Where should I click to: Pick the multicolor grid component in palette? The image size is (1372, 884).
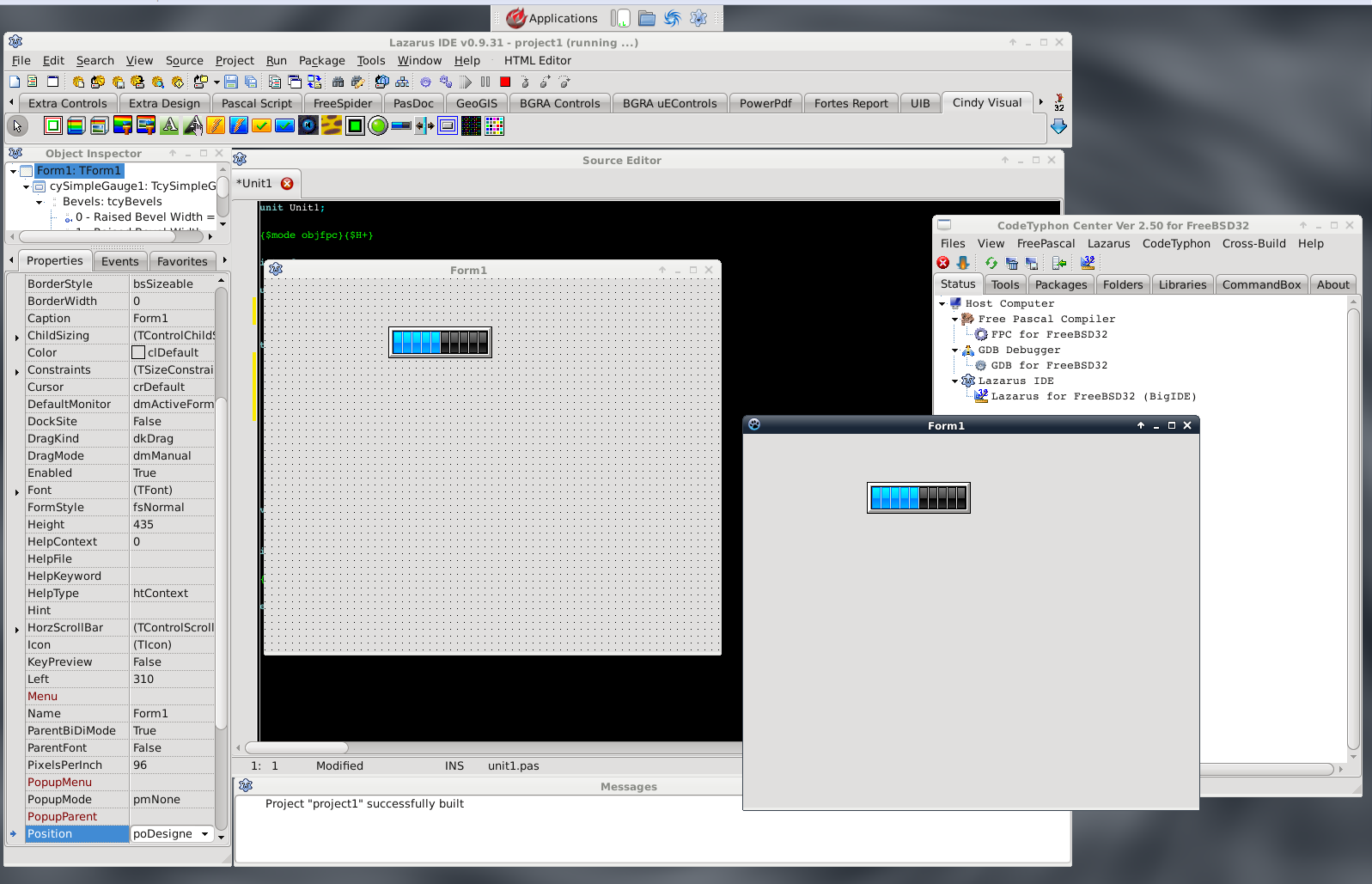click(x=494, y=125)
